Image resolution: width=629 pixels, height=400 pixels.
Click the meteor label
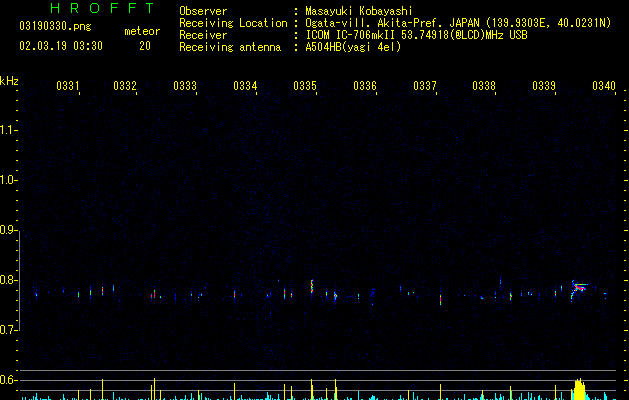click(x=142, y=31)
